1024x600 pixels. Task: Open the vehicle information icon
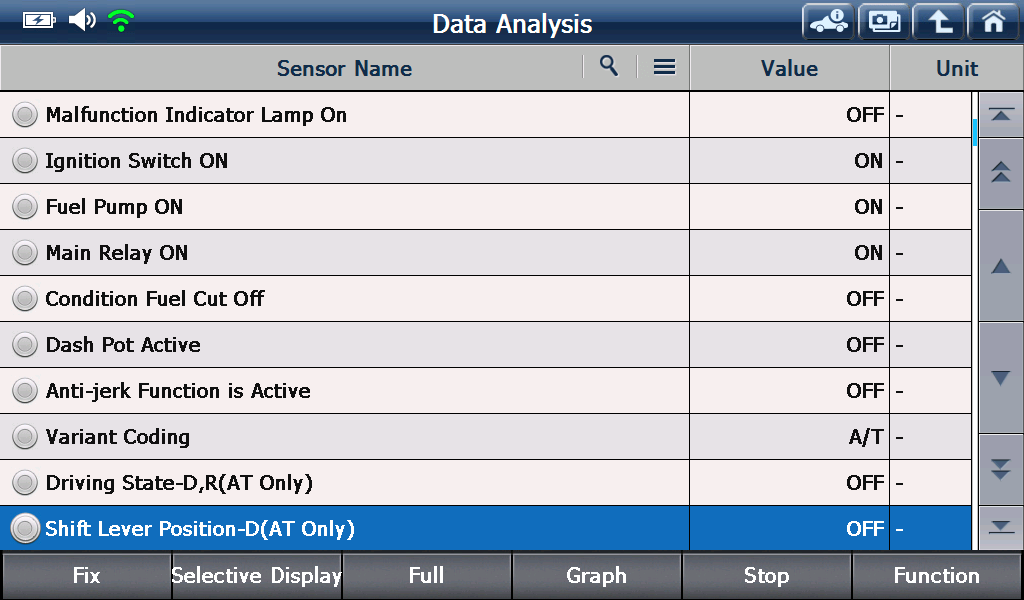pyautogui.click(x=828, y=22)
